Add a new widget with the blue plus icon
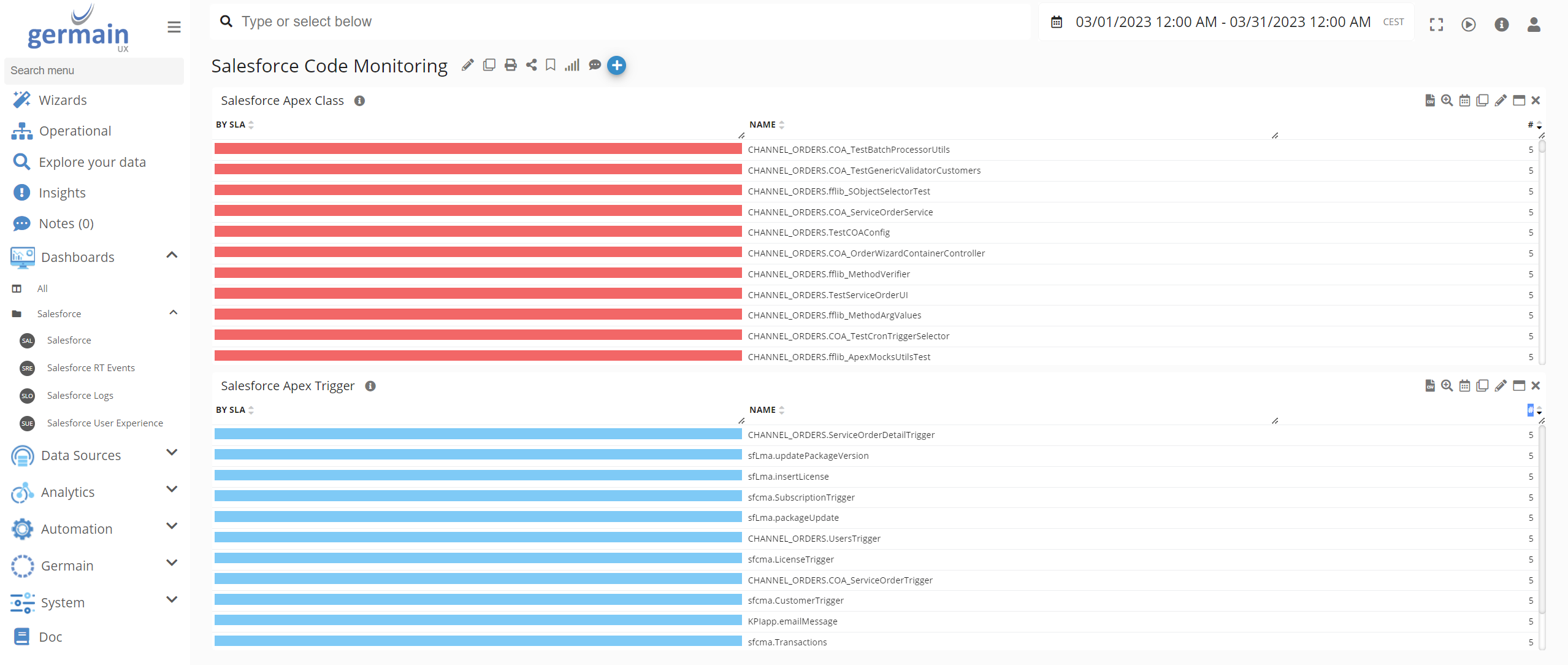 coord(616,64)
